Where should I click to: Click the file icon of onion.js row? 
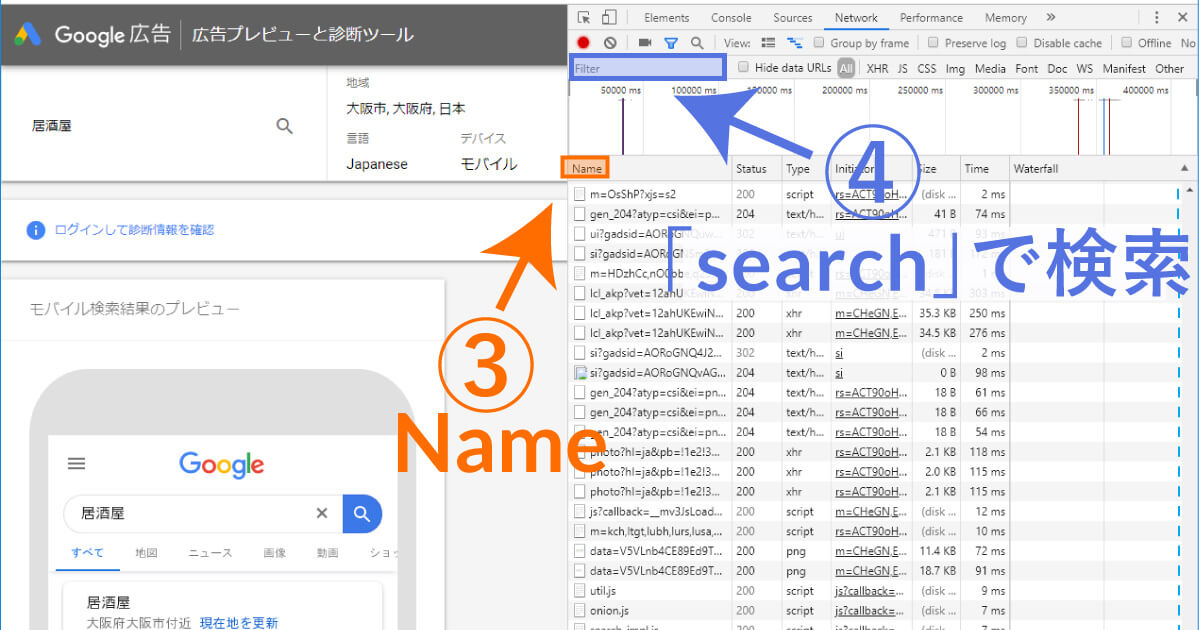[580, 610]
